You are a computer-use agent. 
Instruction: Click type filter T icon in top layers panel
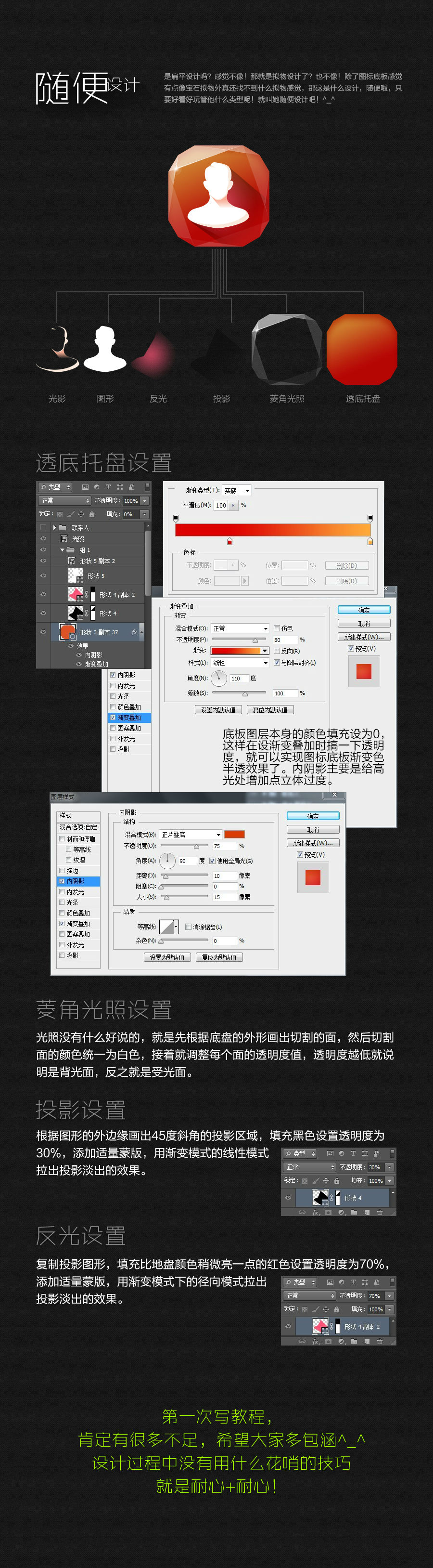point(108,487)
